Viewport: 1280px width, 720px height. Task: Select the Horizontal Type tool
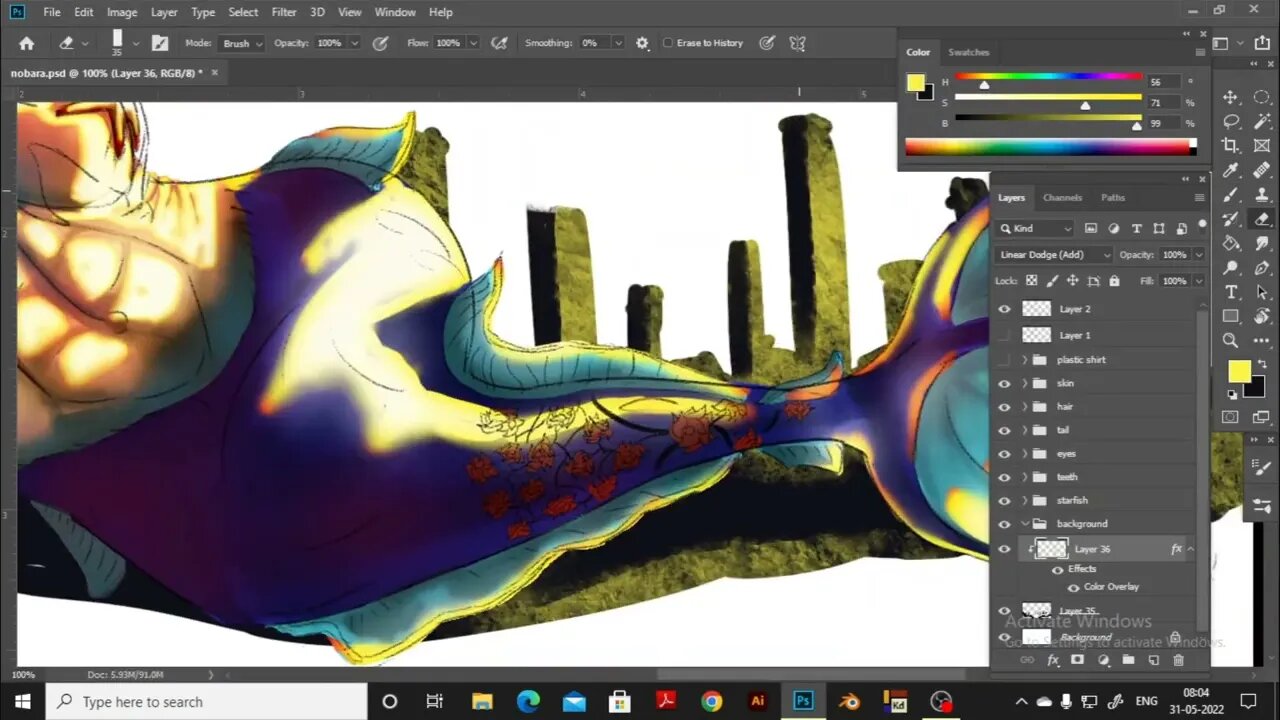1231,292
